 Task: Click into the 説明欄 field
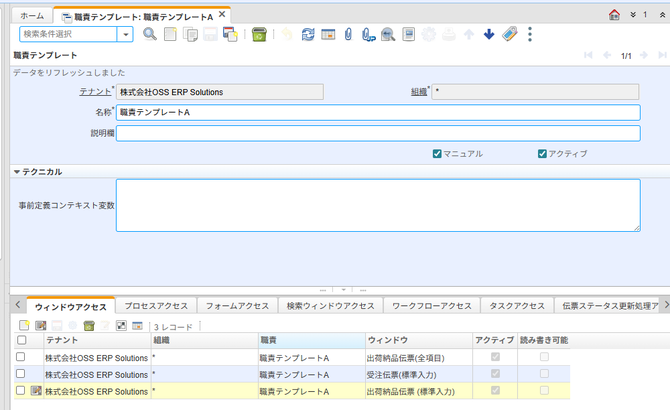[x=378, y=133]
